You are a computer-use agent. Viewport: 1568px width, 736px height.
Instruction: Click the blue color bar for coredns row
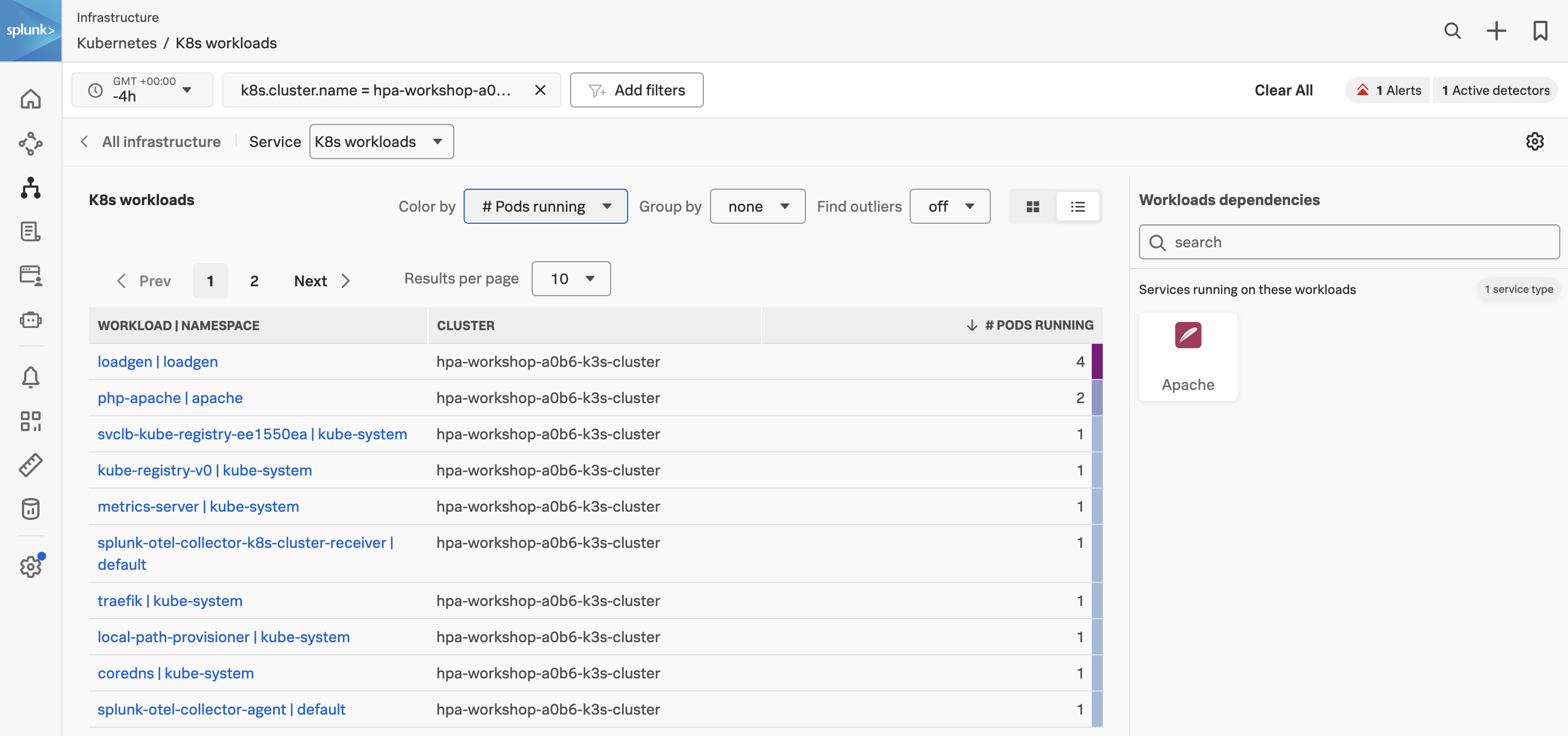point(1097,673)
